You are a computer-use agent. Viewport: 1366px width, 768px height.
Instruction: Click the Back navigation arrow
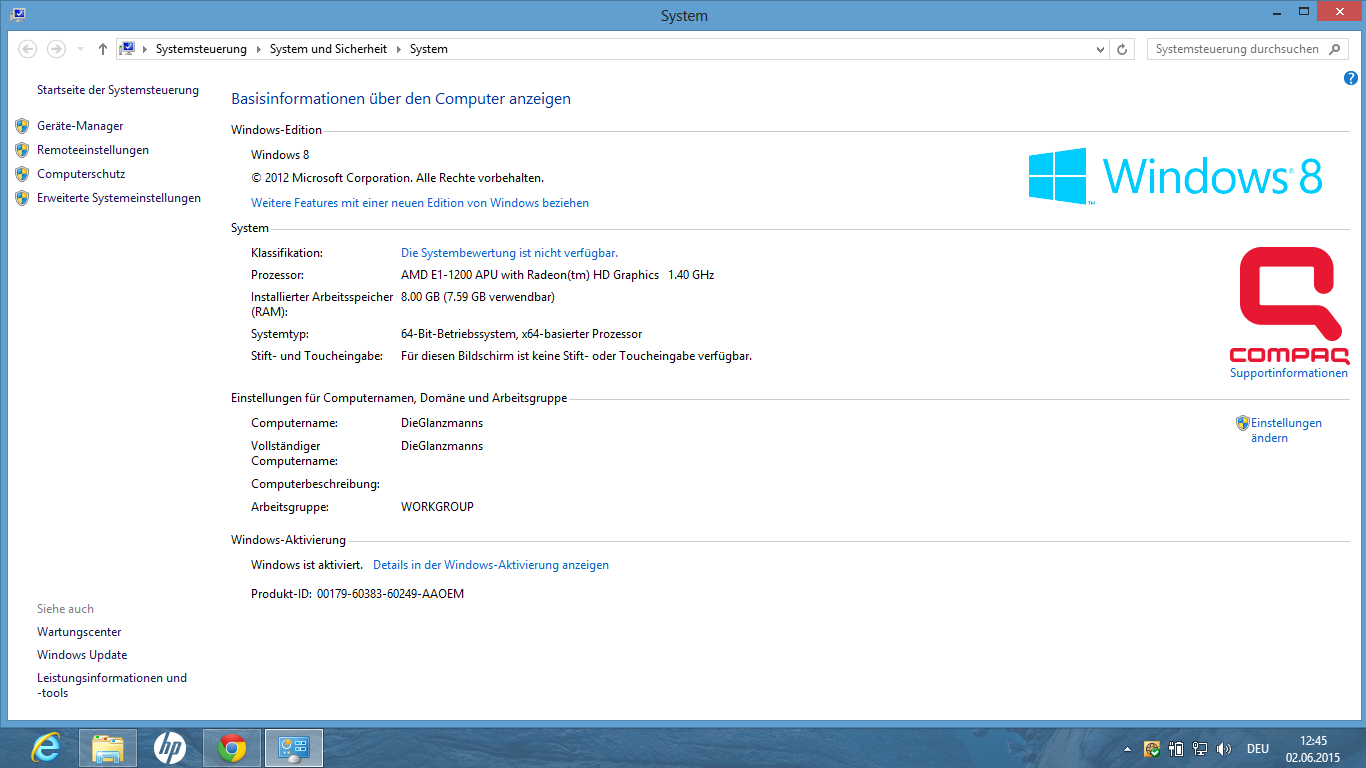coord(28,49)
